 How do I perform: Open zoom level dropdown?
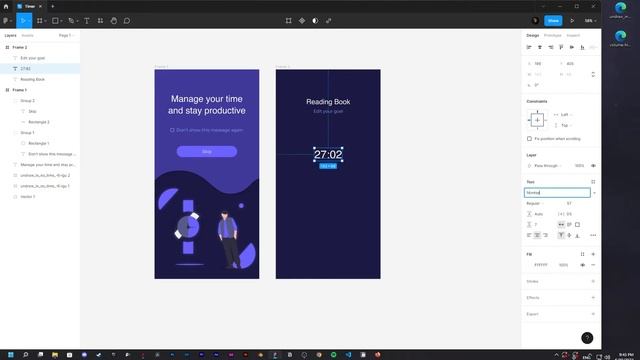click(x=590, y=20)
